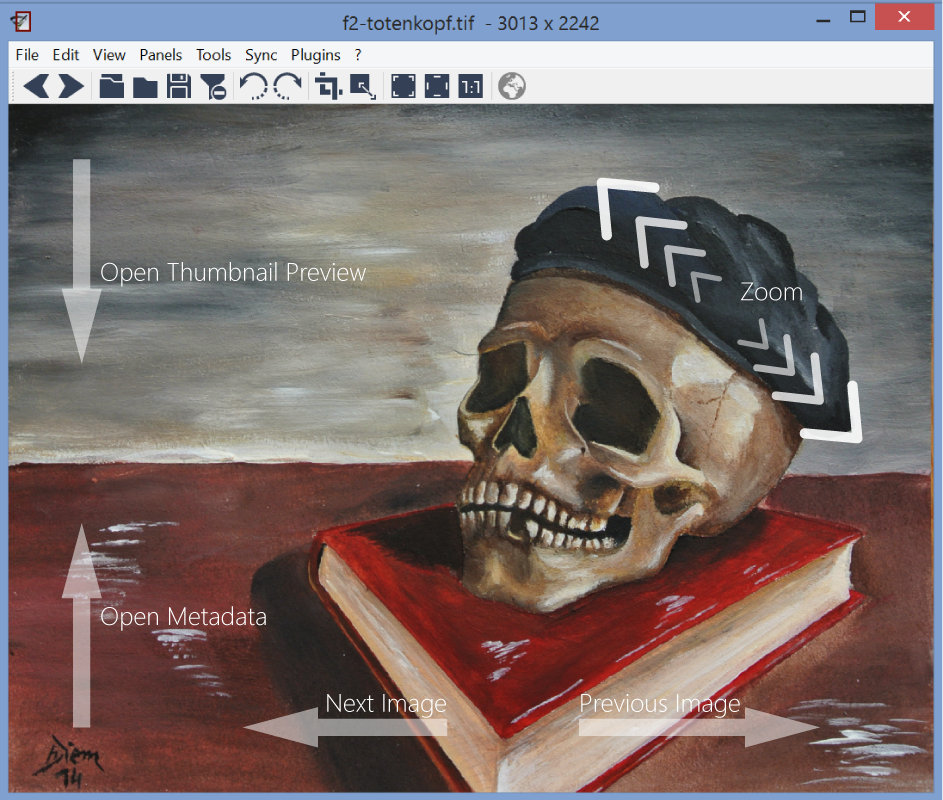Click the title text f2-totenkopf.tif - 3013 x 2242

click(x=471, y=23)
